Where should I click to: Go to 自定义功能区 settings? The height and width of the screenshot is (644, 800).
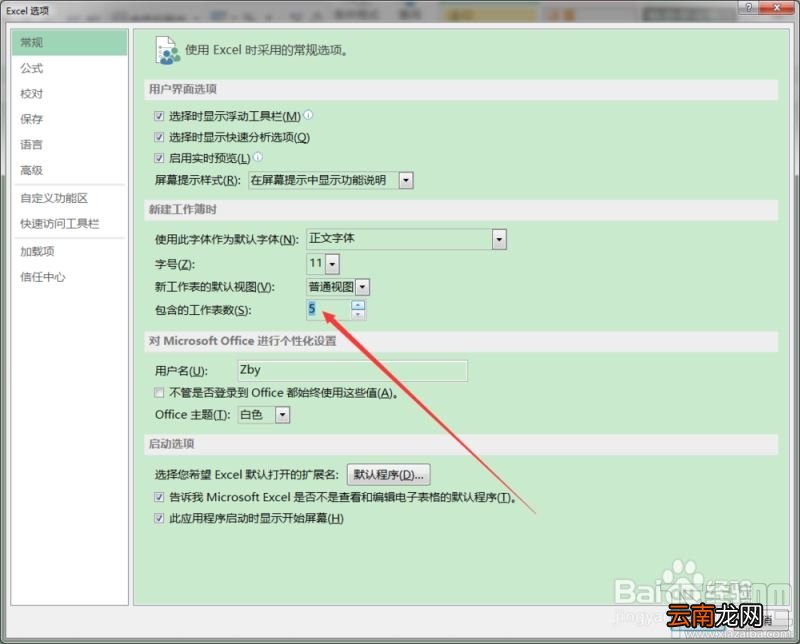click(x=69, y=198)
